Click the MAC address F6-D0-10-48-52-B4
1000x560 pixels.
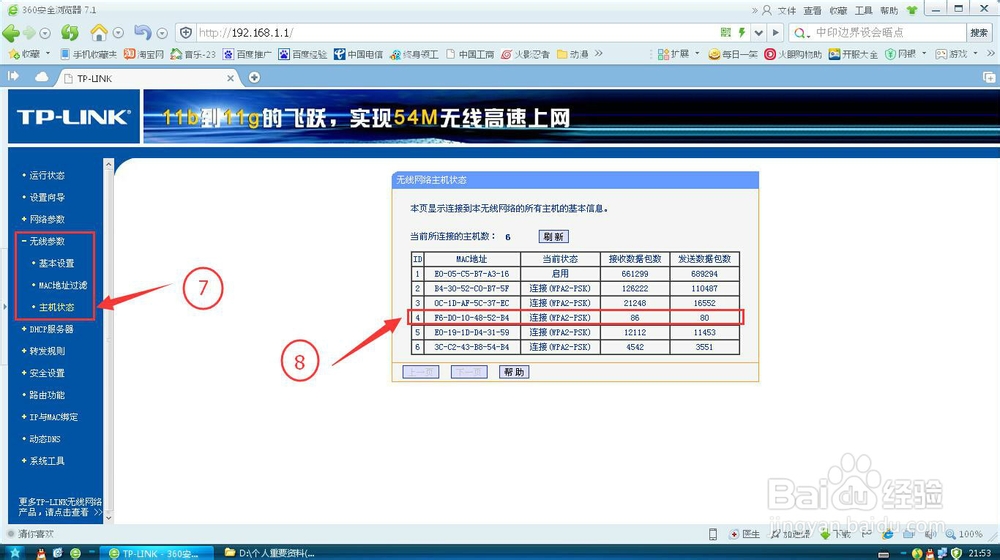point(471,318)
